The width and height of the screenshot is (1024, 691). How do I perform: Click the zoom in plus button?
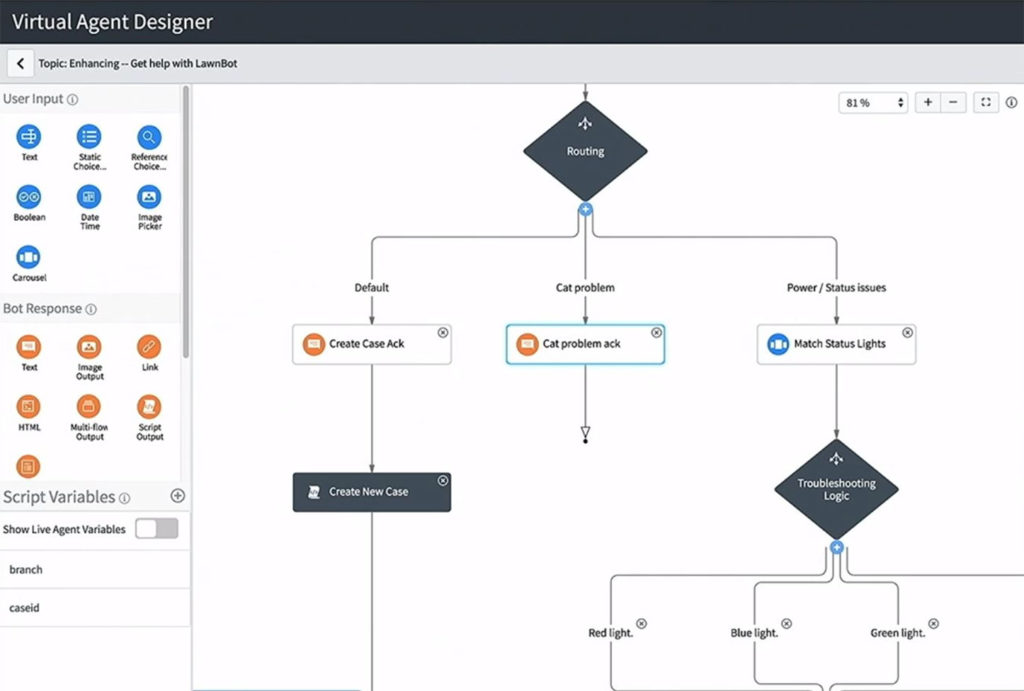(x=927, y=102)
